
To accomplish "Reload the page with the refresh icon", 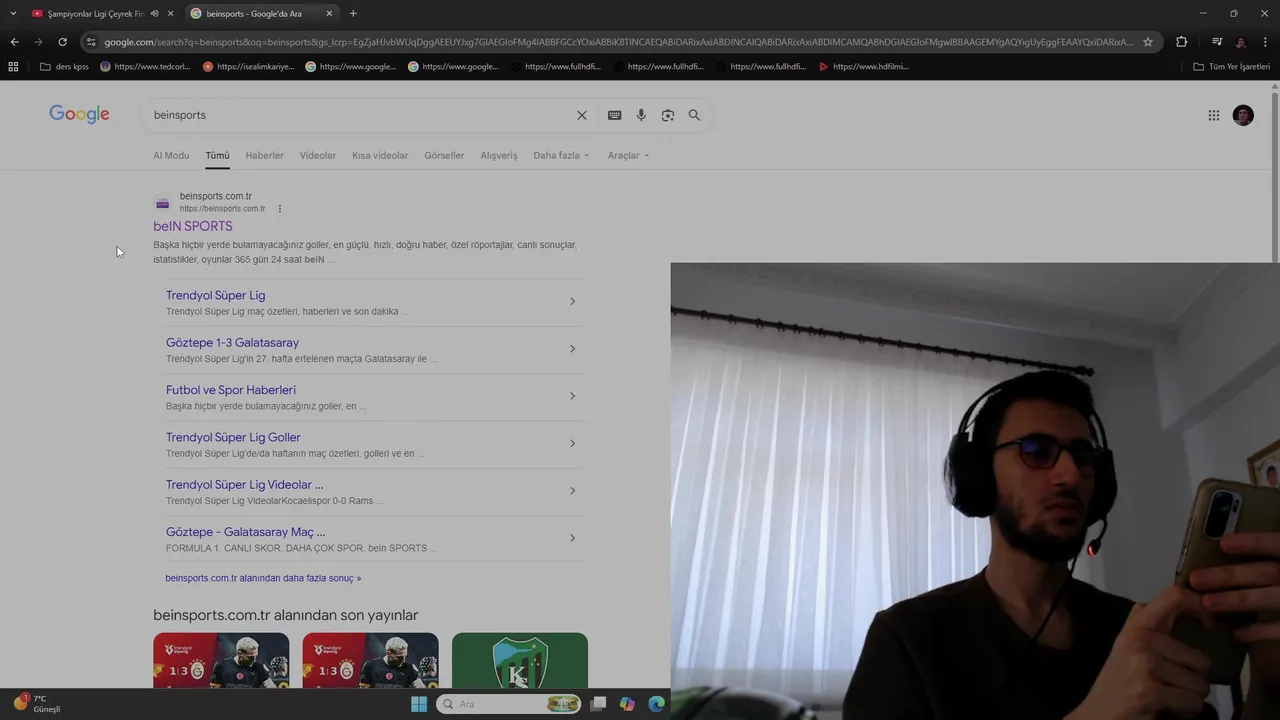I will (x=62, y=42).
